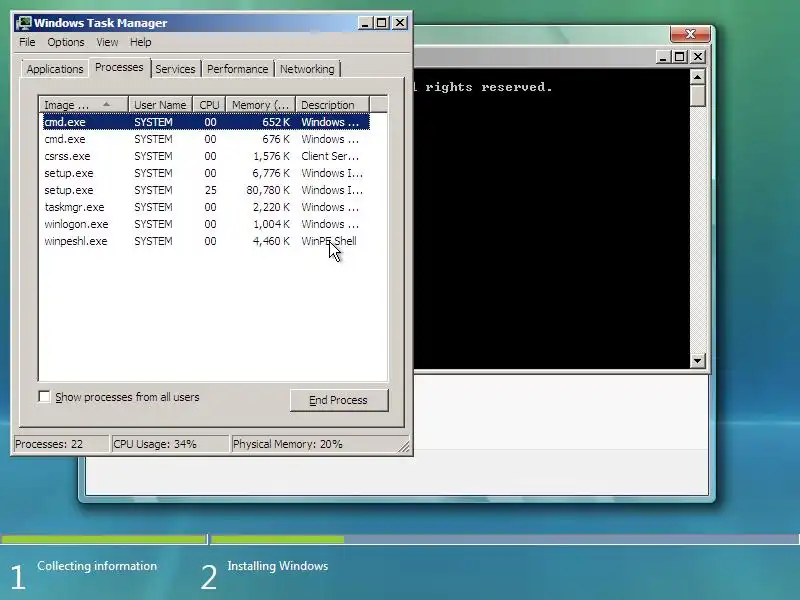Enable Show processes from all users
Viewport: 800px width, 600px height.
click(45, 397)
